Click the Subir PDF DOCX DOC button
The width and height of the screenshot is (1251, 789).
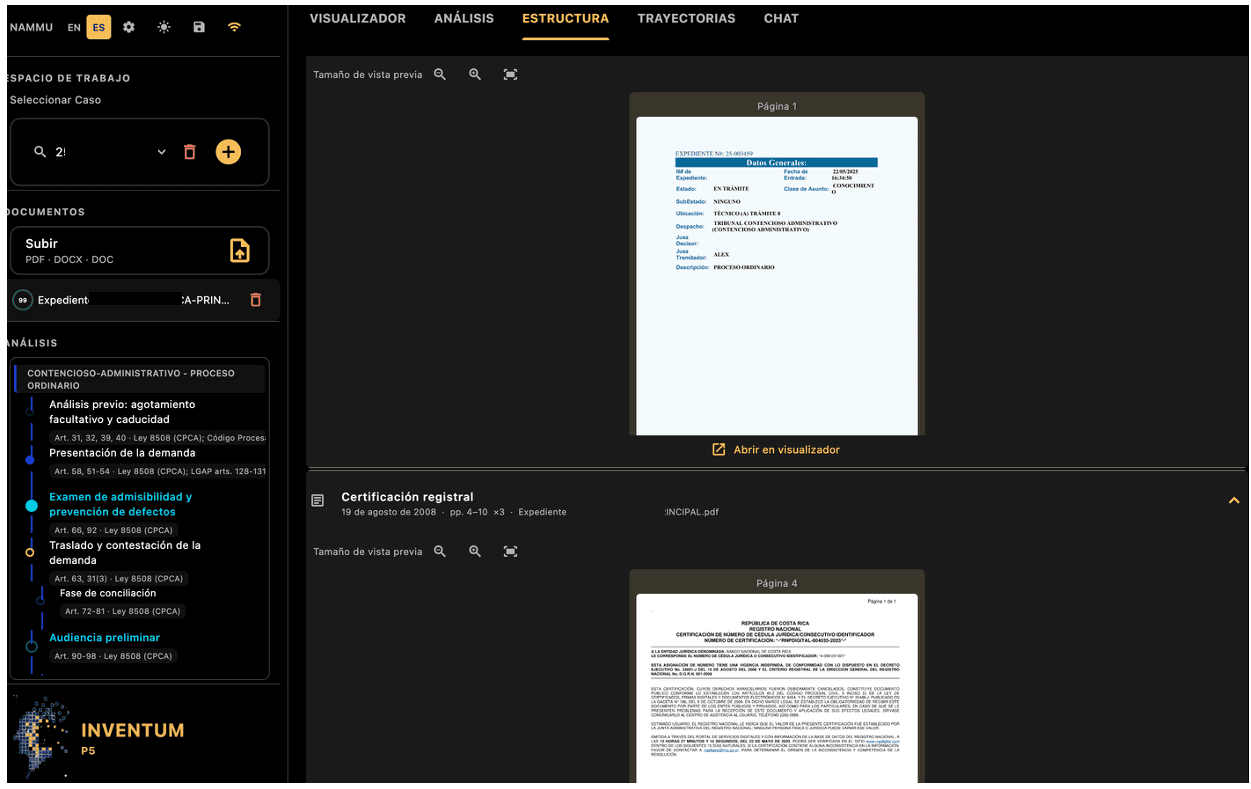139,250
